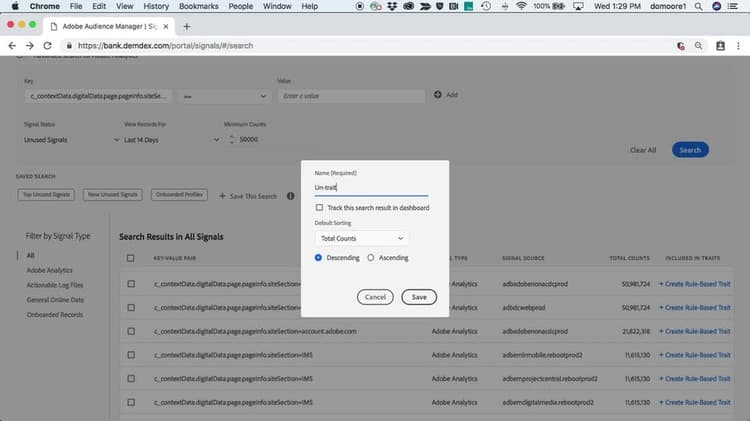Click the Spotlight search icon in menu bar

point(698,6)
